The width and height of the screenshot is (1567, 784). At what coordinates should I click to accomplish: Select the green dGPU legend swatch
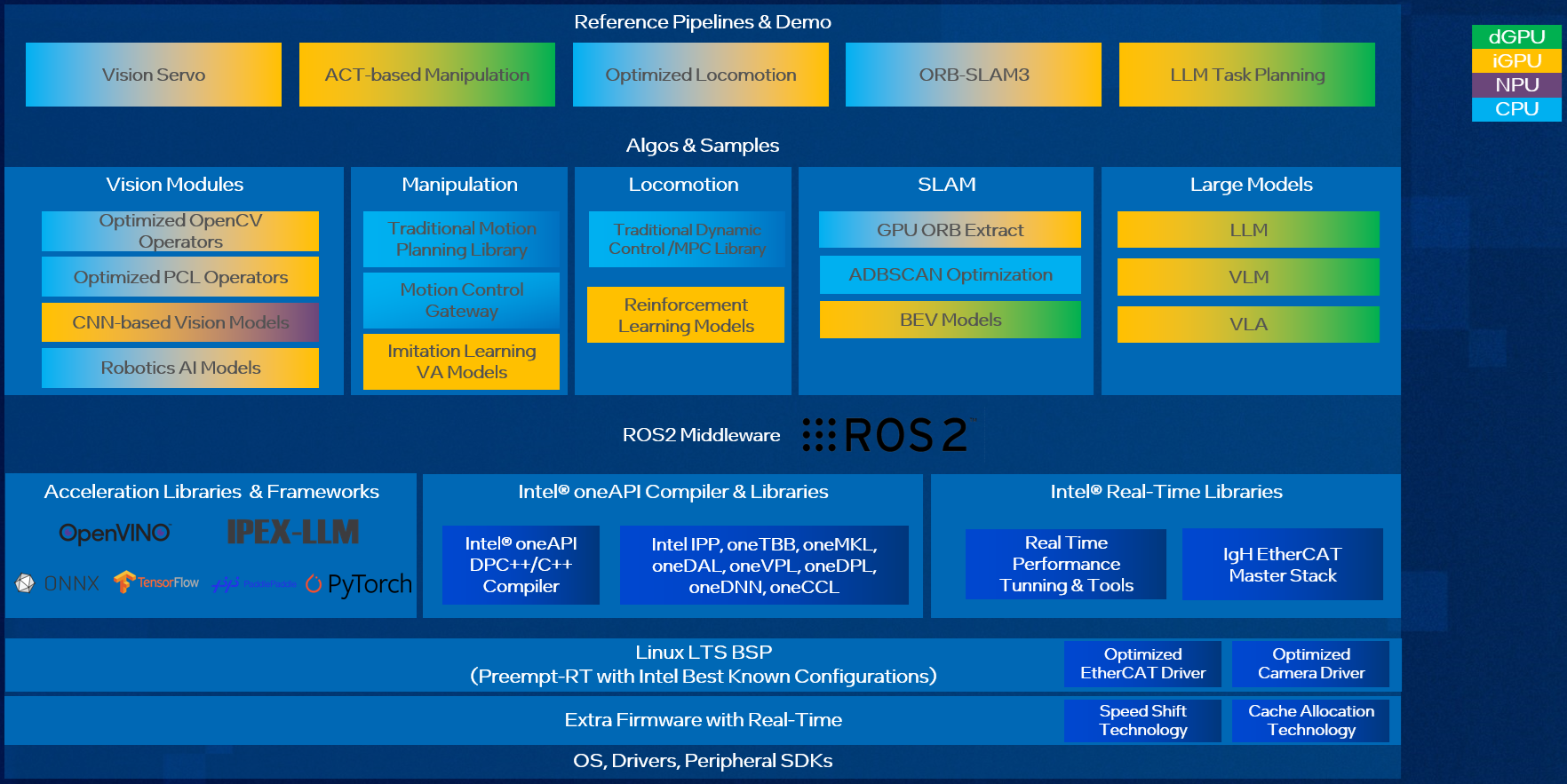point(1515,36)
